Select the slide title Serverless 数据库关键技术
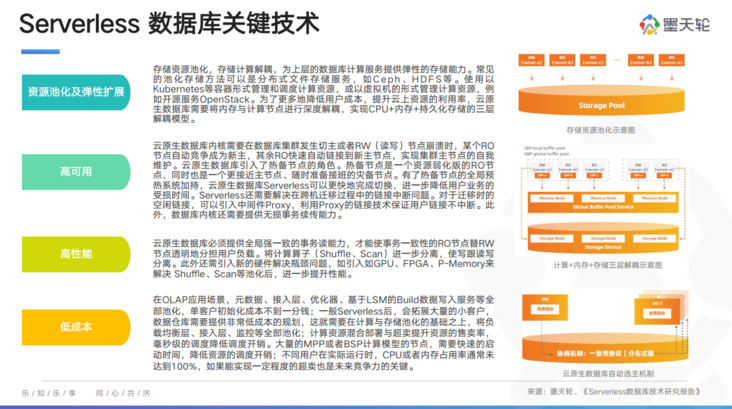This screenshot has width=732, height=409. (169, 23)
